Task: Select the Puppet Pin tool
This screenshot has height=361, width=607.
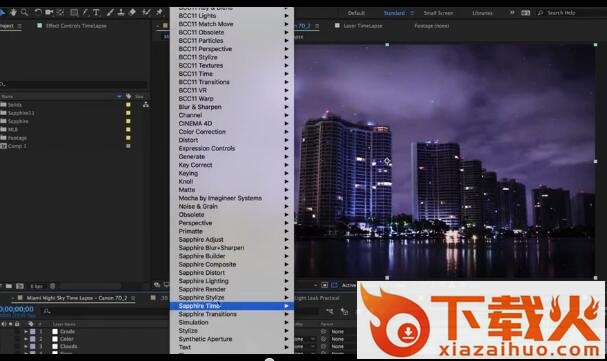Action: pyautogui.click(x=159, y=12)
